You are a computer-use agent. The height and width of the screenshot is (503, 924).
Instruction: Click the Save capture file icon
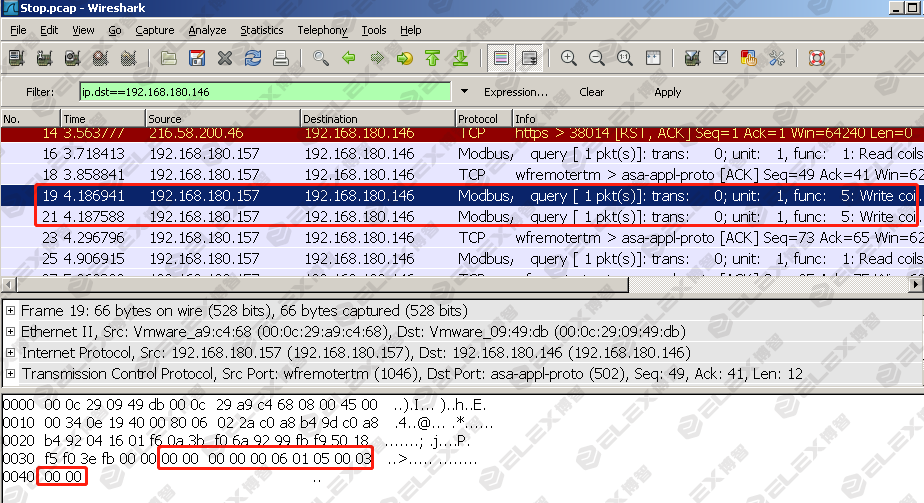(x=197, y=58)
